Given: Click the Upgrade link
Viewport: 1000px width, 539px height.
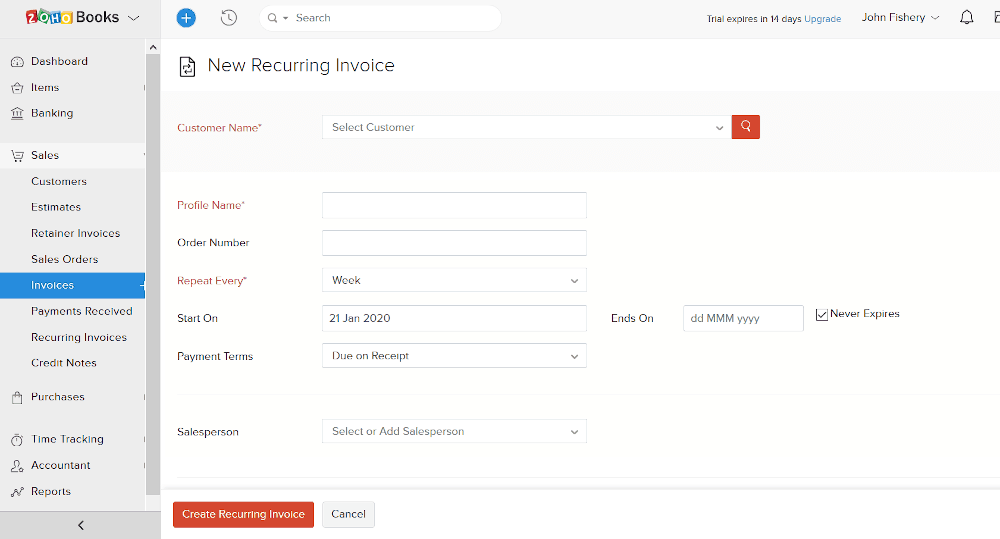Looking at the screenshot, I should [x=823, y=19].
